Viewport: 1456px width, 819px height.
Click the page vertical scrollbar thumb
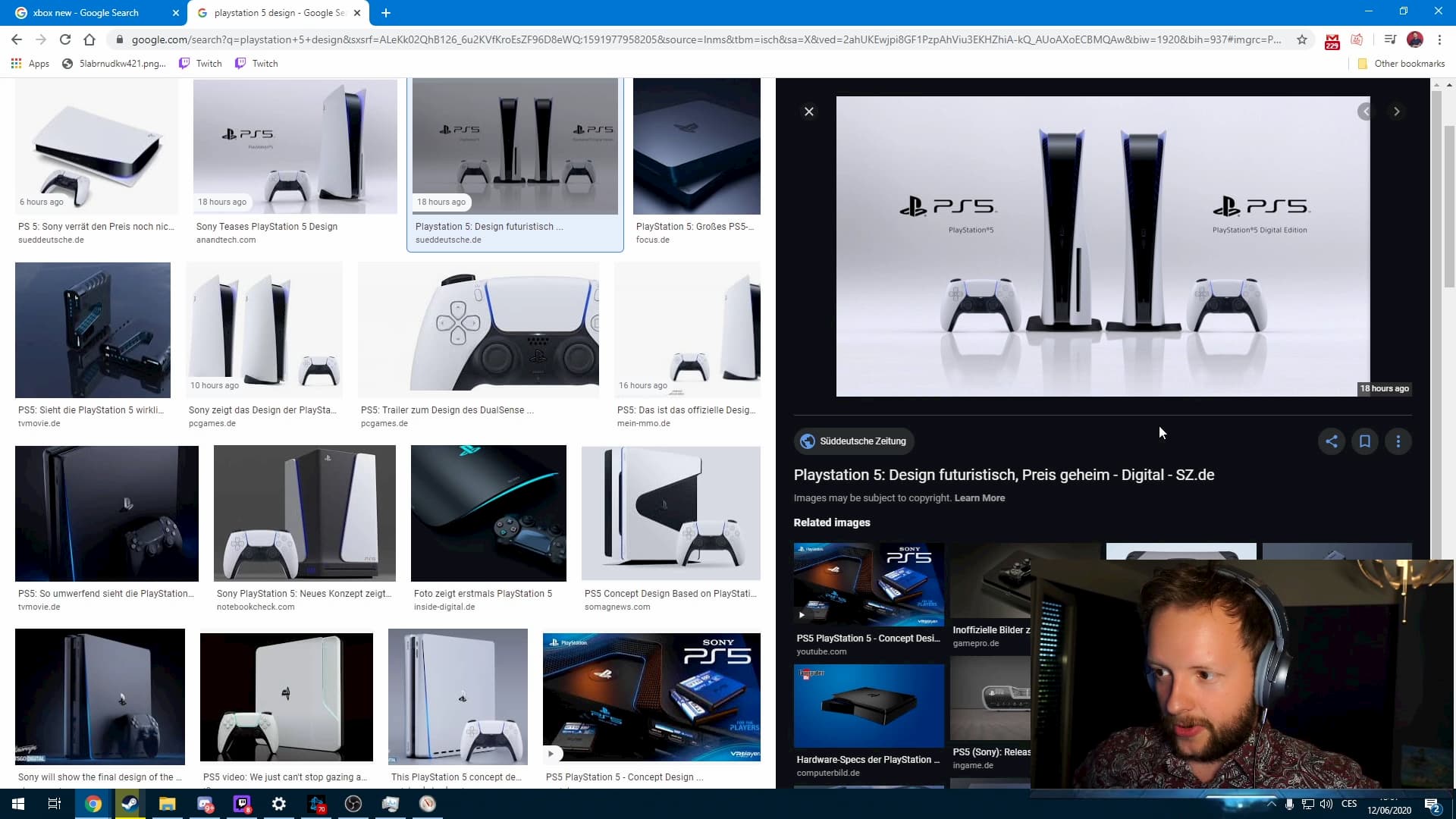(x=1449, y=206)
